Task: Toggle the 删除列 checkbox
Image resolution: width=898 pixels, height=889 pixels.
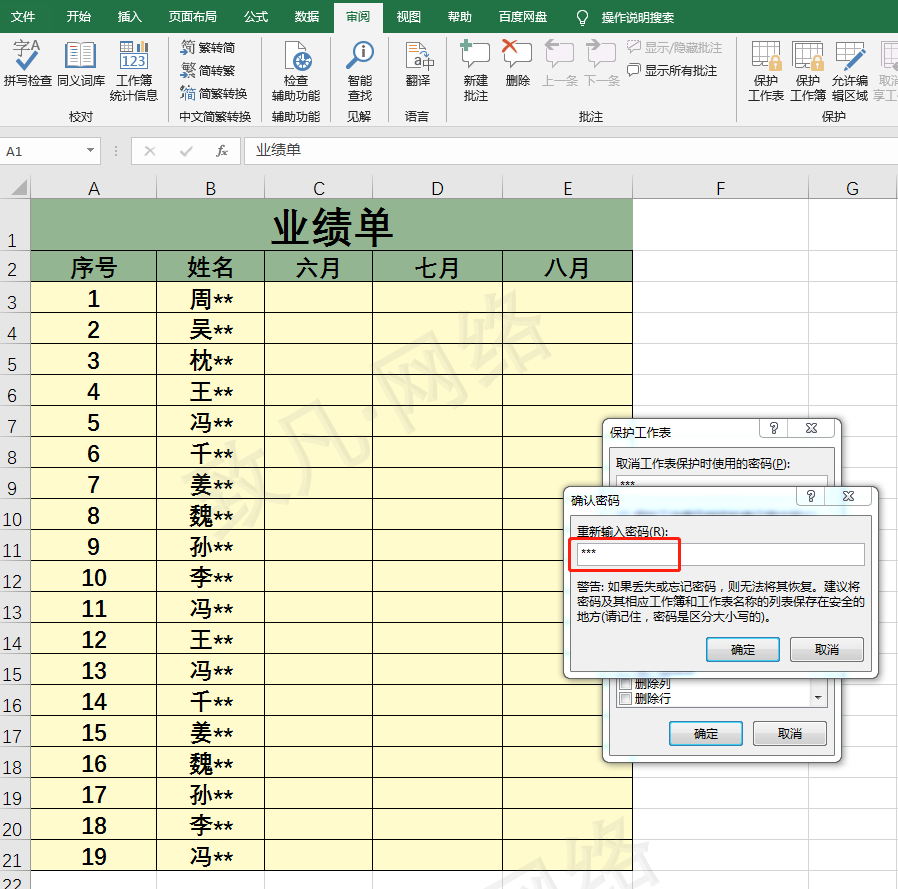Action: pos(625,683)
